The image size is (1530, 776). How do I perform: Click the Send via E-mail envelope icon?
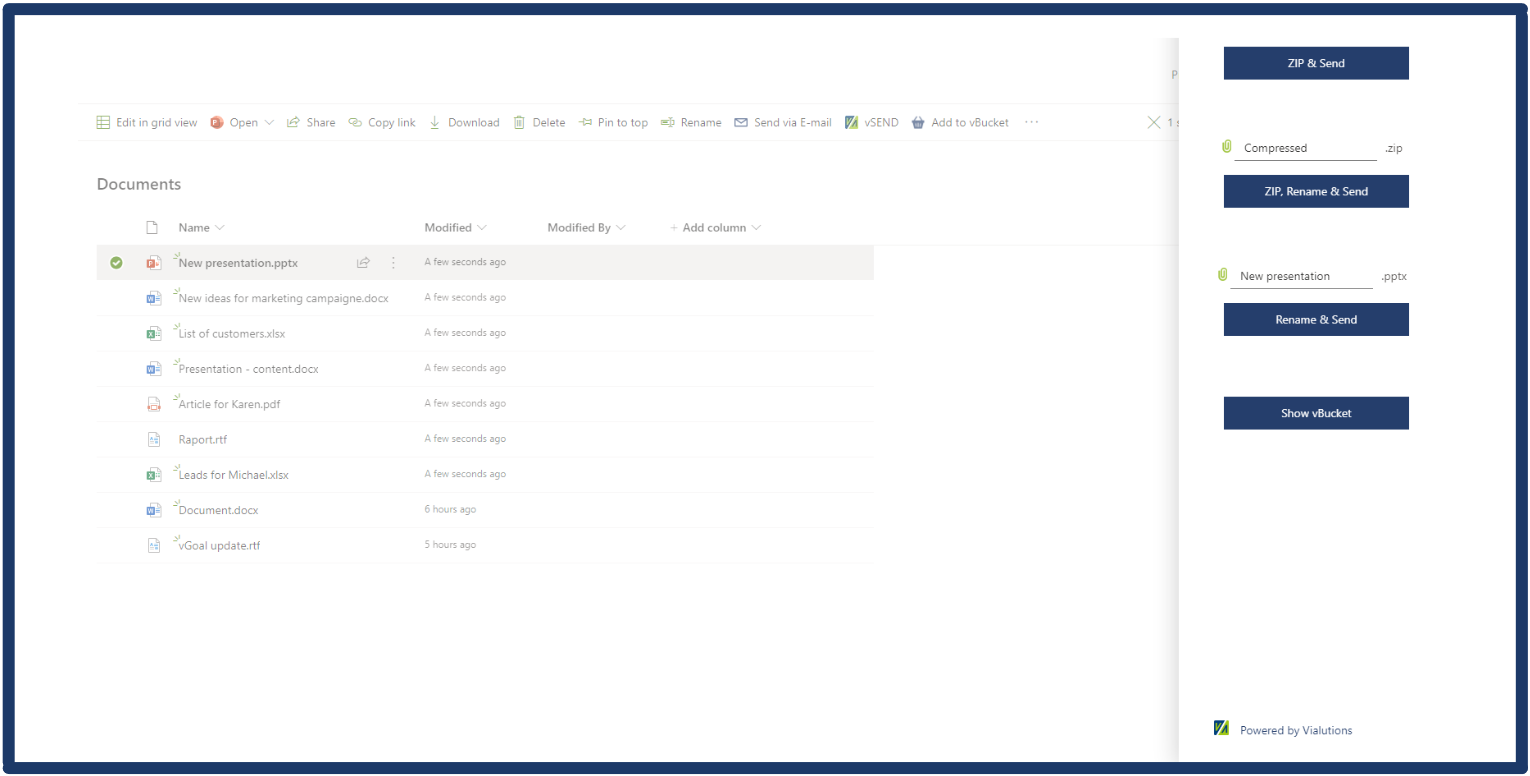pos(741,123)
